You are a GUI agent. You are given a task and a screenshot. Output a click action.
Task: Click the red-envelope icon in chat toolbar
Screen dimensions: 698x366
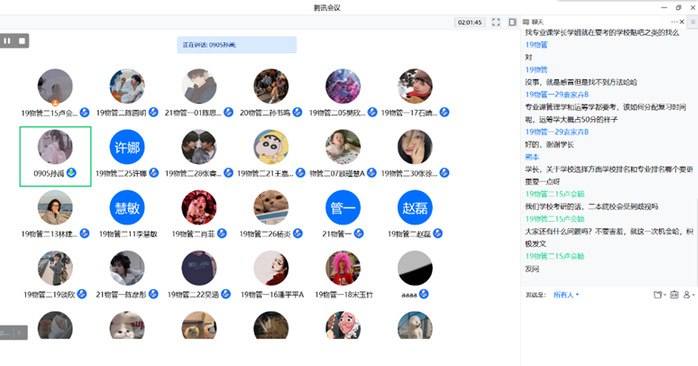pyautogui.click(x=674, y=295)
